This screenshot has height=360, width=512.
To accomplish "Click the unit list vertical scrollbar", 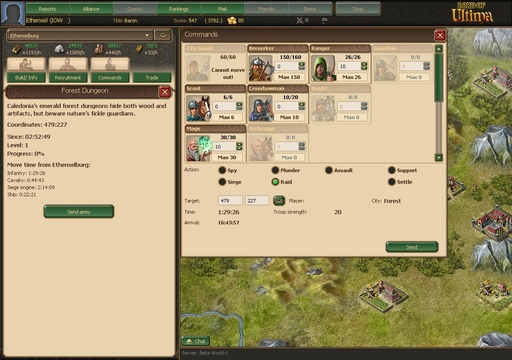I will click(x=439, y=103).
